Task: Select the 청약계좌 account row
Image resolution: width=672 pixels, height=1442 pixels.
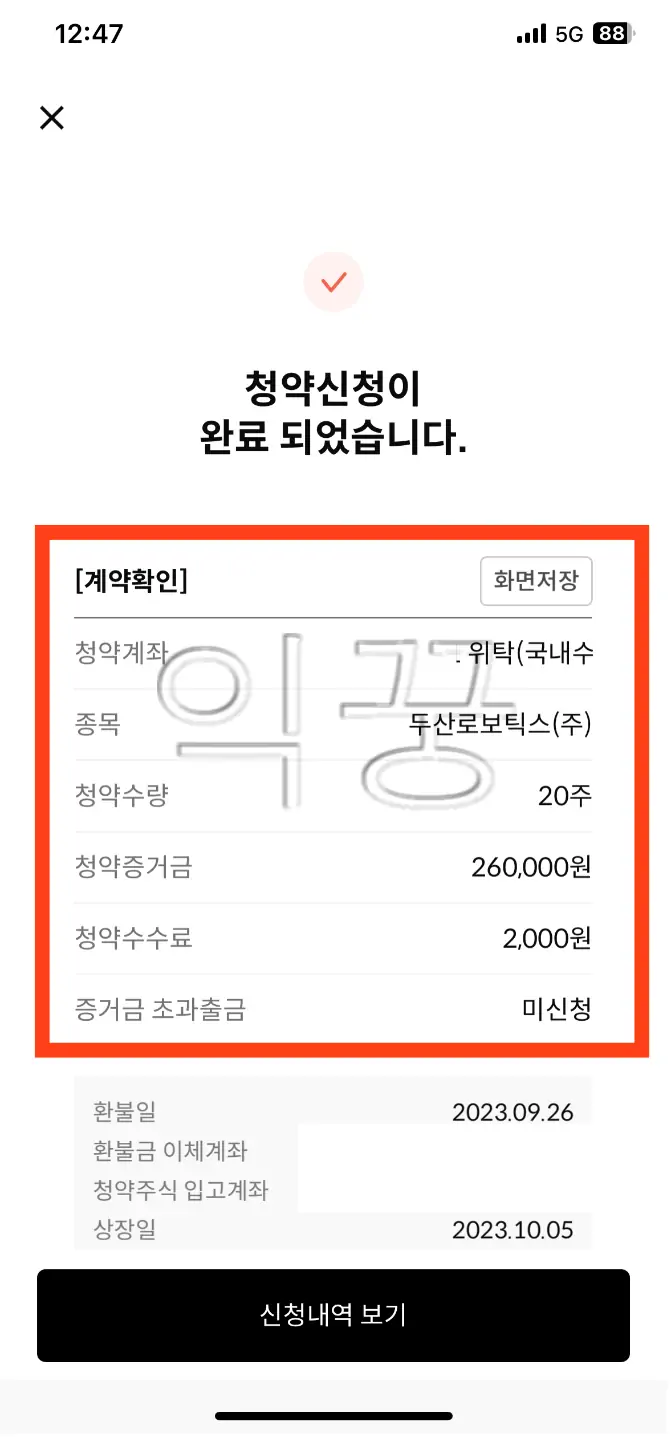Action: point(334,653)
